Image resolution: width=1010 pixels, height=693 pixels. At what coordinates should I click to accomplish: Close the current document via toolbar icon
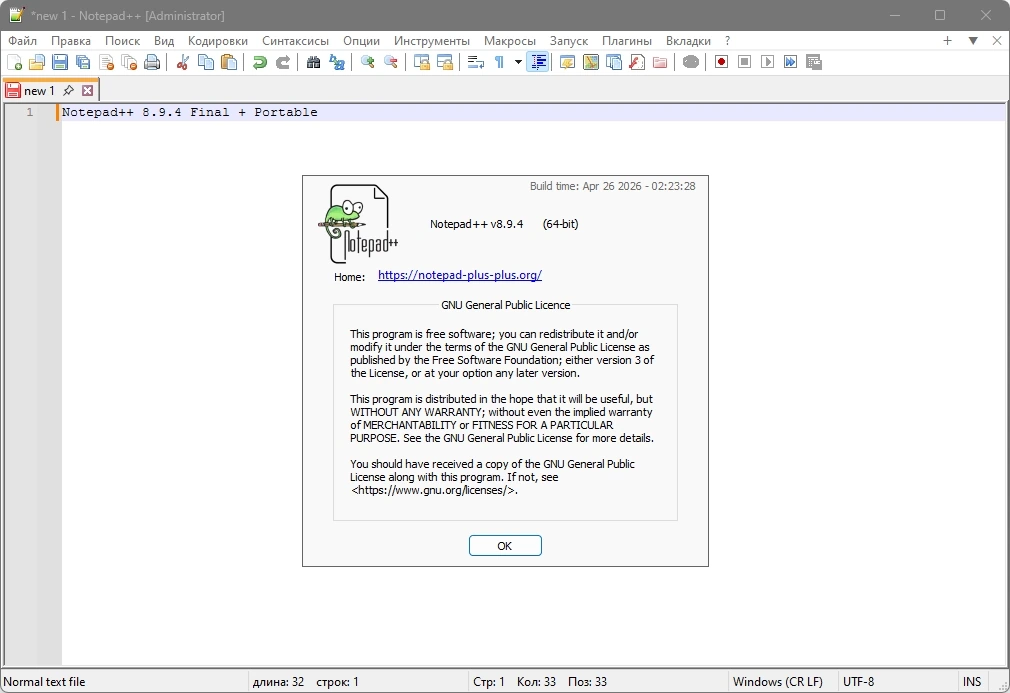[x=106, y=62]
